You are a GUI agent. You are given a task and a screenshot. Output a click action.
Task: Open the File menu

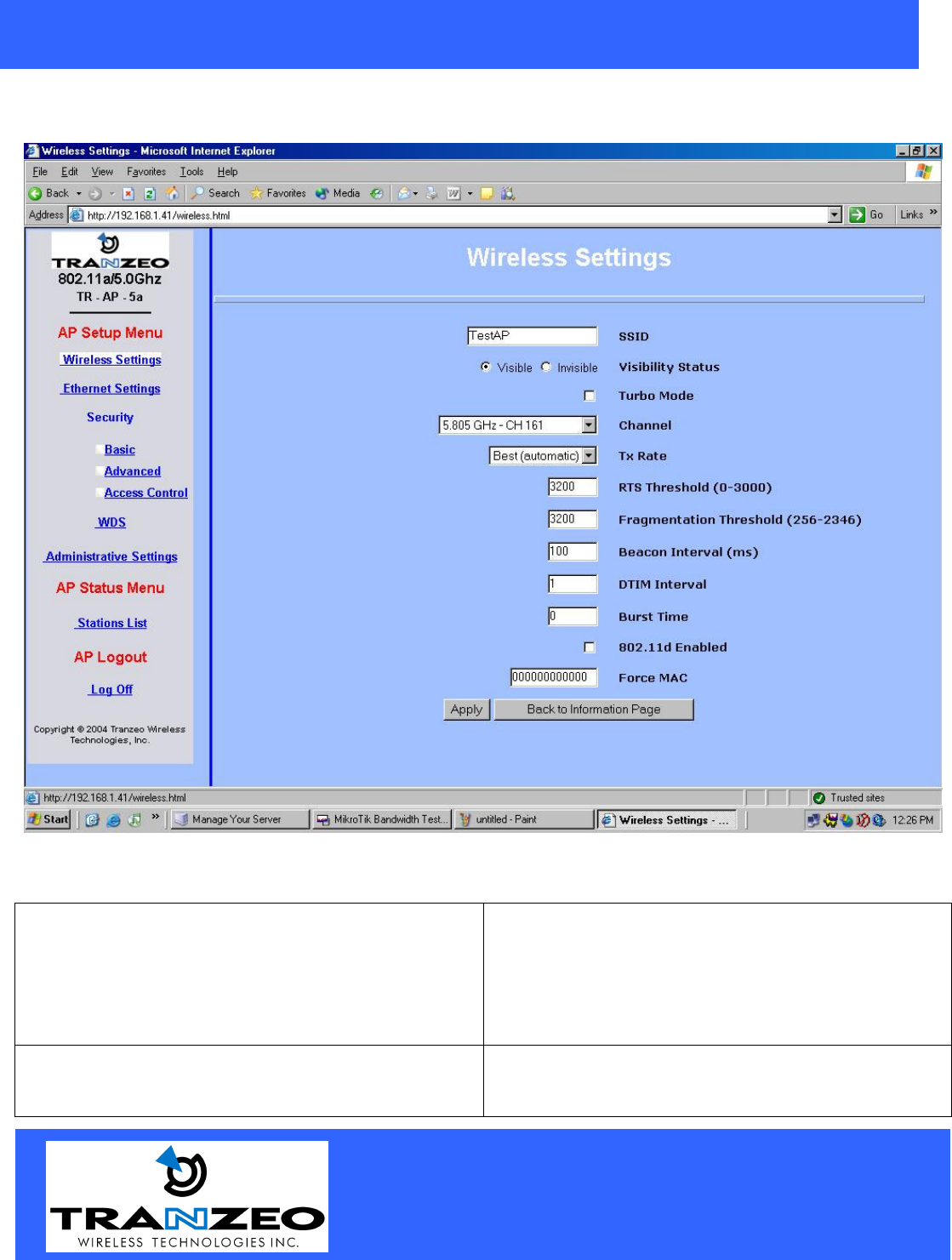click(x=40, y=172)
